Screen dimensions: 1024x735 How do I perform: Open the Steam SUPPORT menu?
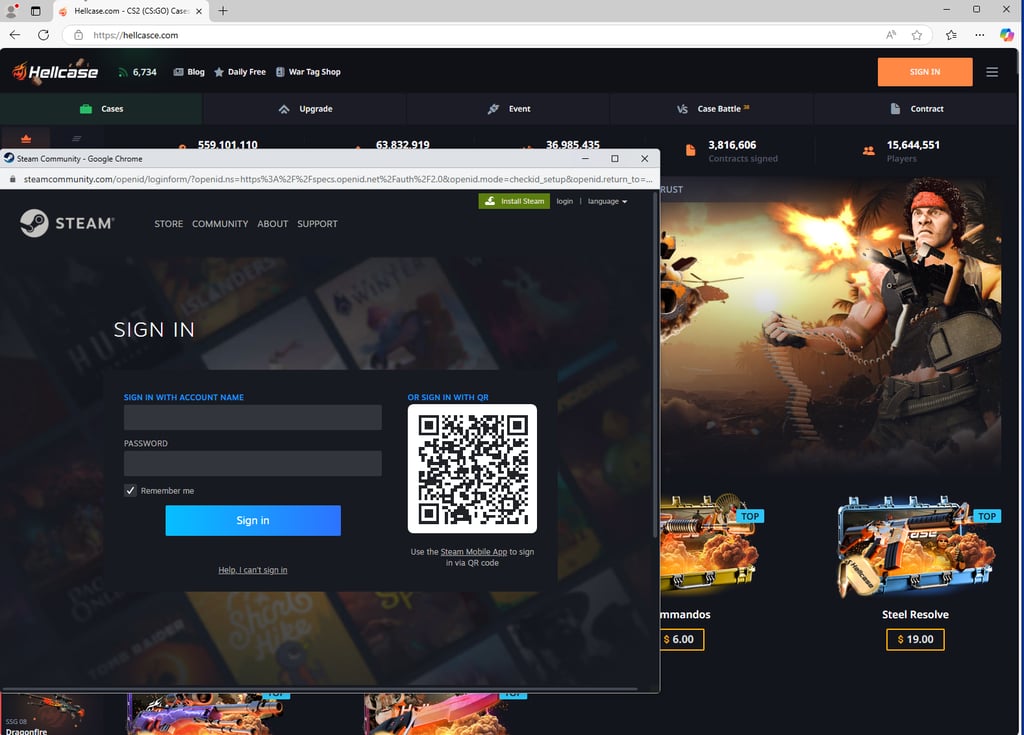point(317,223)
